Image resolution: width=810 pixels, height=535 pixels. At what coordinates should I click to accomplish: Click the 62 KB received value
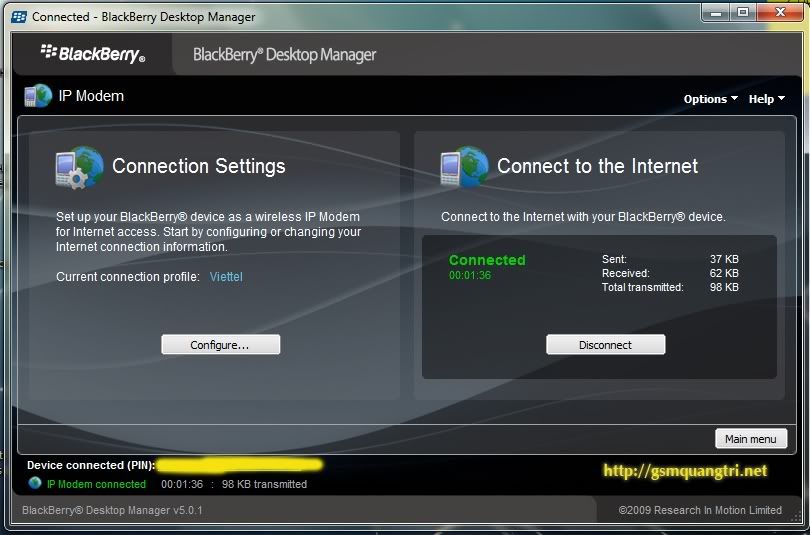(x=724, y=273)
